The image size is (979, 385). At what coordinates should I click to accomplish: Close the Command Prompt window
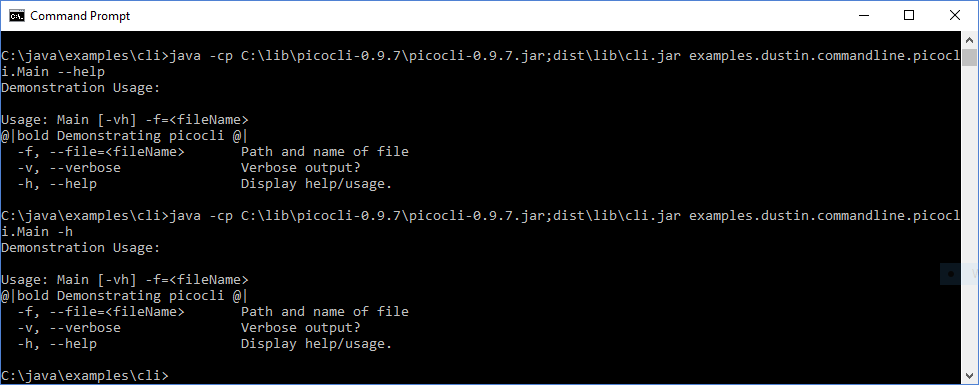point(954,16)
